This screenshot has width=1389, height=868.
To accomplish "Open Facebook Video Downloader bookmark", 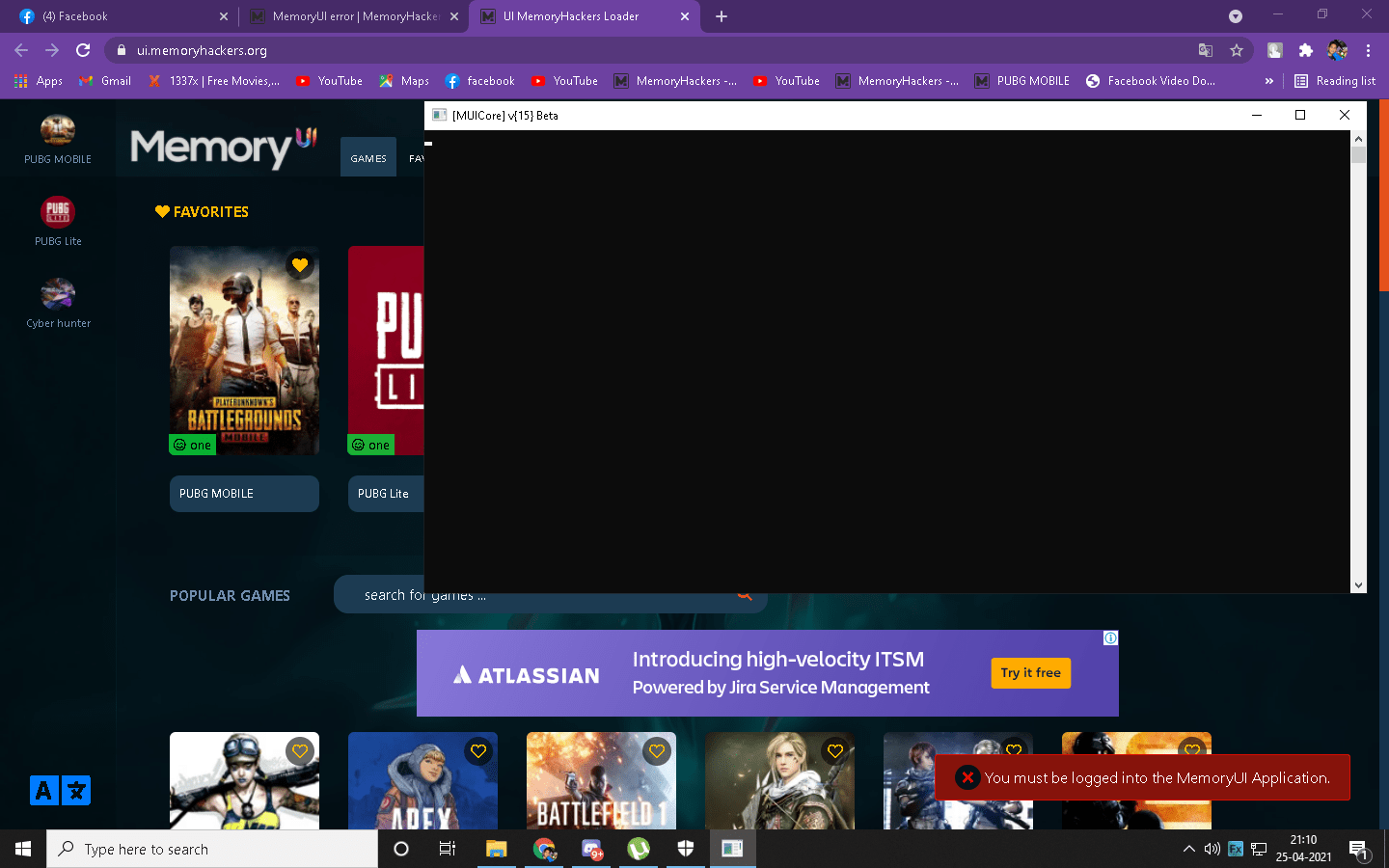I will [1151, 81].
